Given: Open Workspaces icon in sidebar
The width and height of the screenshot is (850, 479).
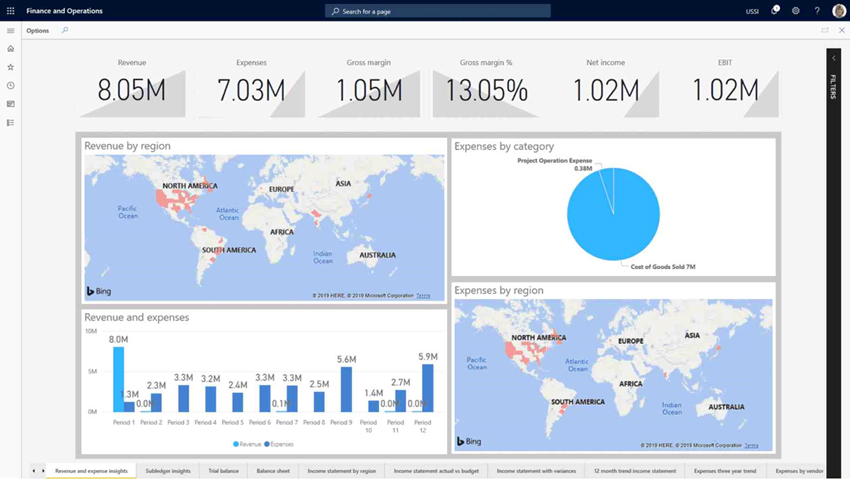Looking at the screenshot, I should [x=11, y=104].
